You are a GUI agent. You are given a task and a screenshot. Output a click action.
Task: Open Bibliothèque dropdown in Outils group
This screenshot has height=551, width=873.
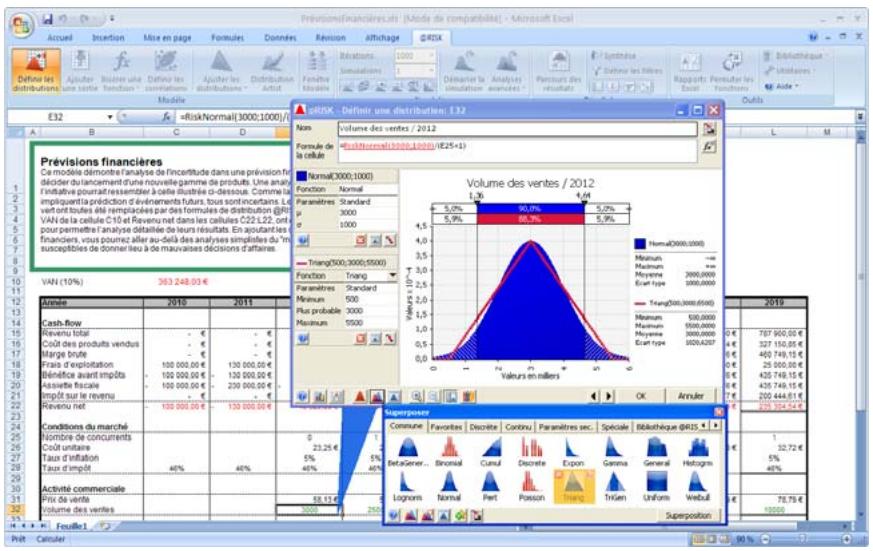click(x=794, y=56)
